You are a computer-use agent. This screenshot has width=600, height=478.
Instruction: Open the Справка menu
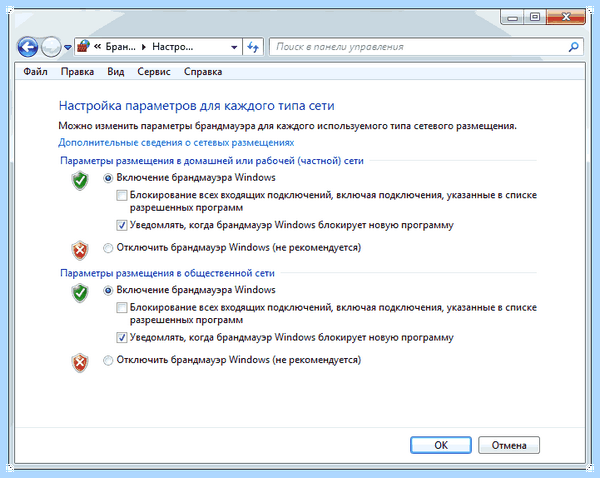(203, 72)
